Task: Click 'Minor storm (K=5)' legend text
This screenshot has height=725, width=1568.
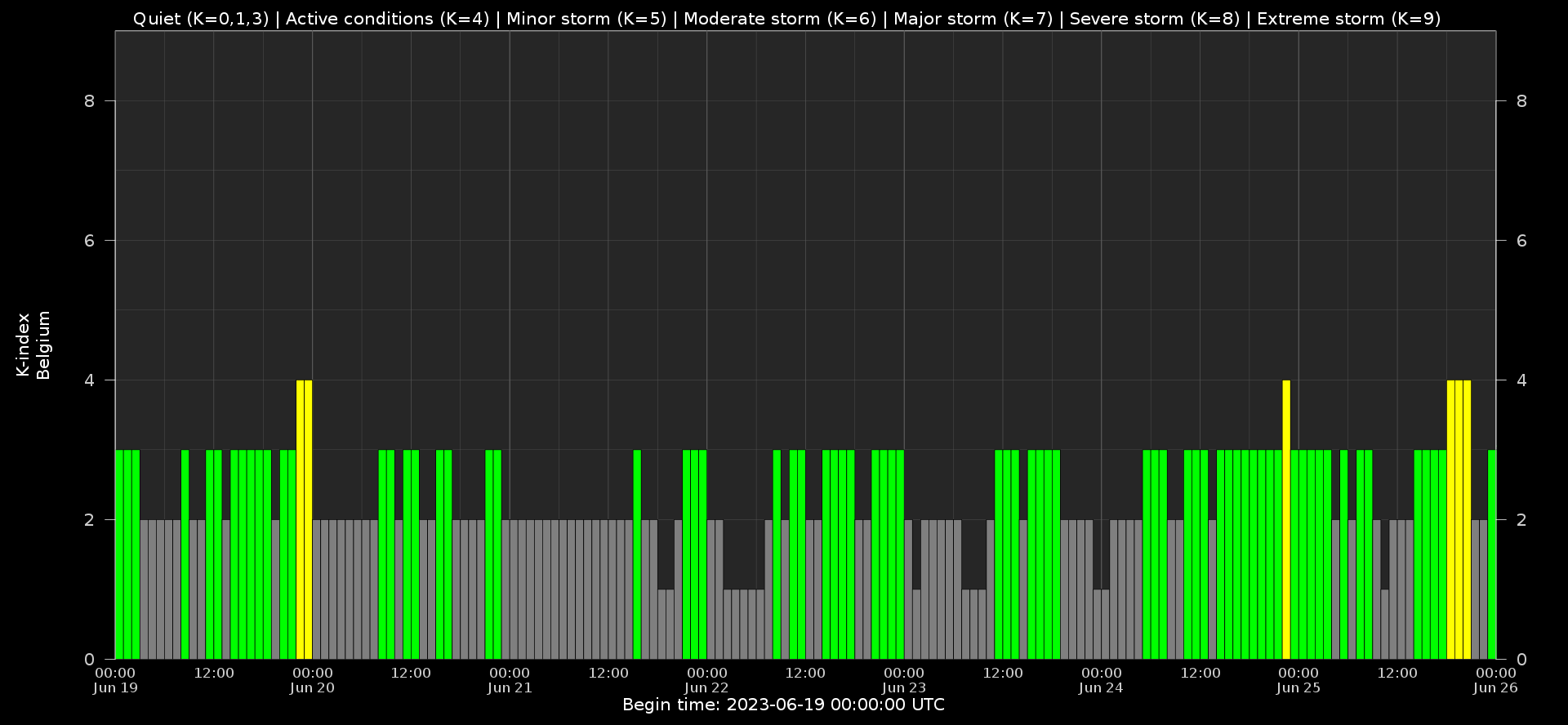Action: pos(586,19)
